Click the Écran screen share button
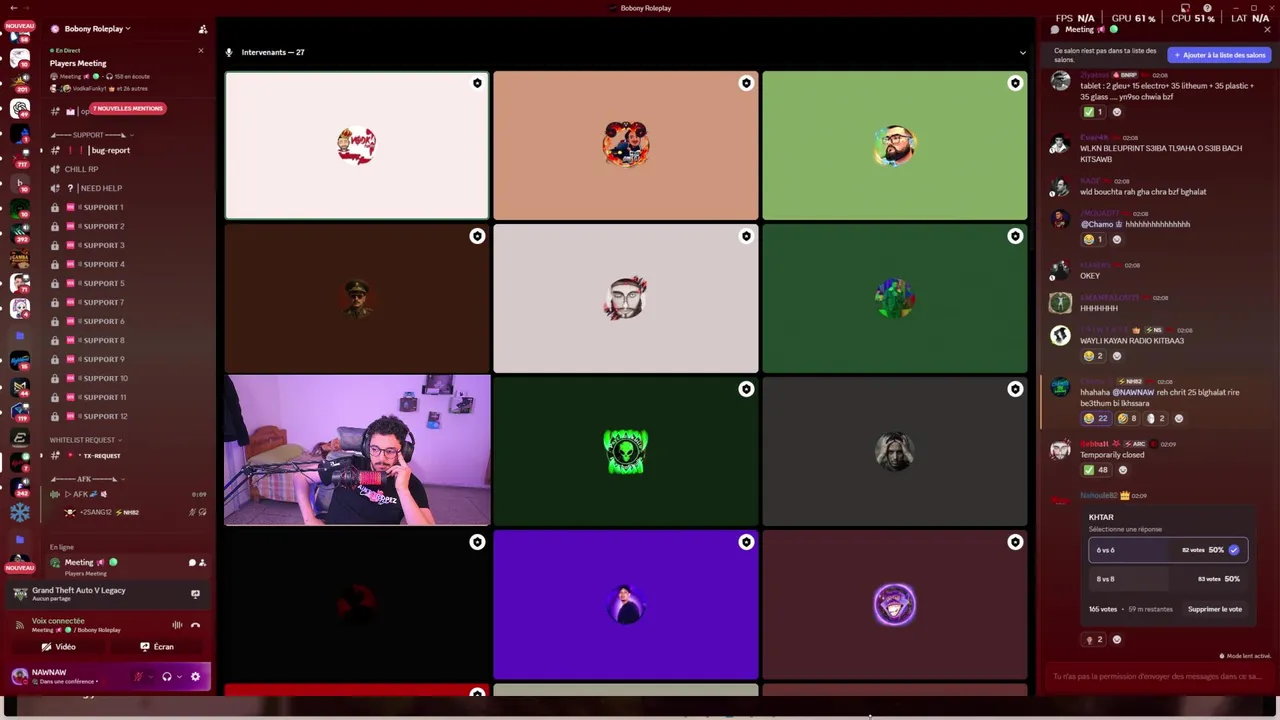Viewport: 1280px width, 720px height. pyautogui.click(x=157, y=647)
